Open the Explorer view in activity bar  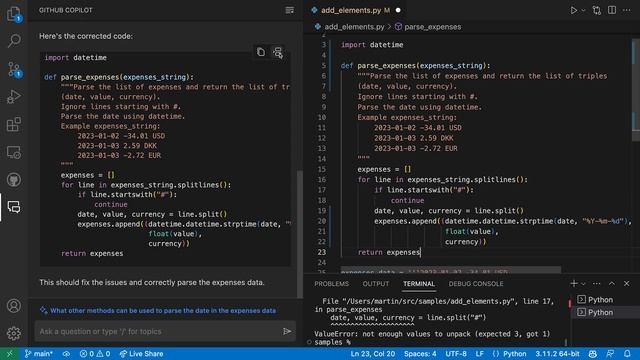click(14, 14)
